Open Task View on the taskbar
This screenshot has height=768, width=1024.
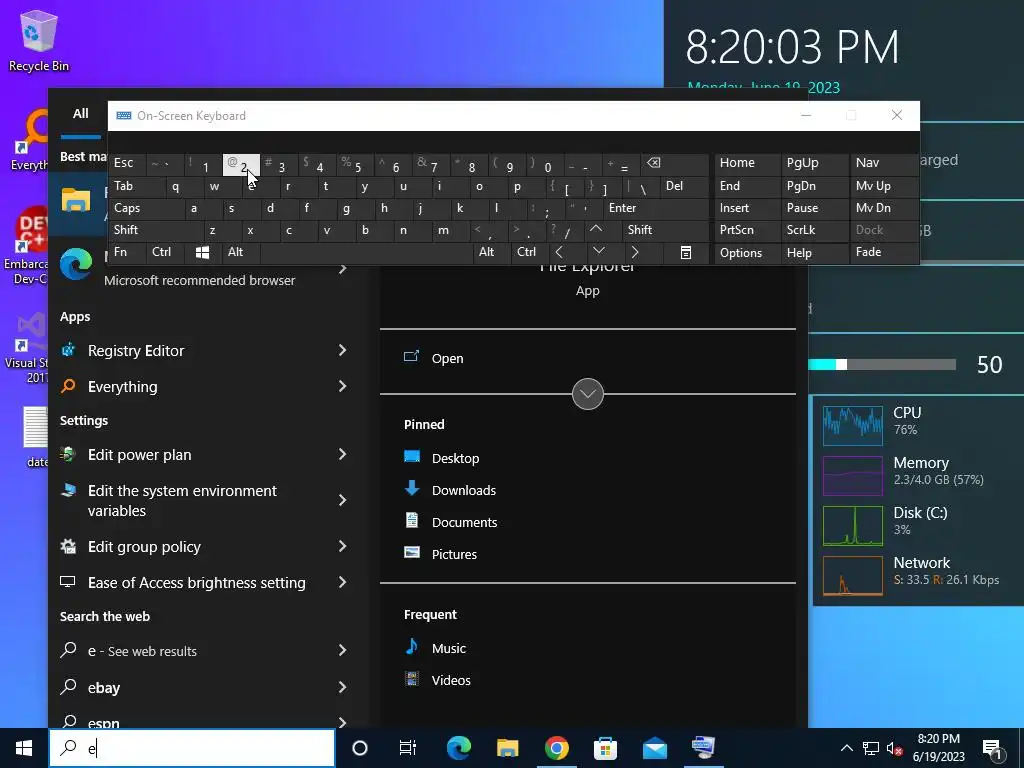coord(408,748)
